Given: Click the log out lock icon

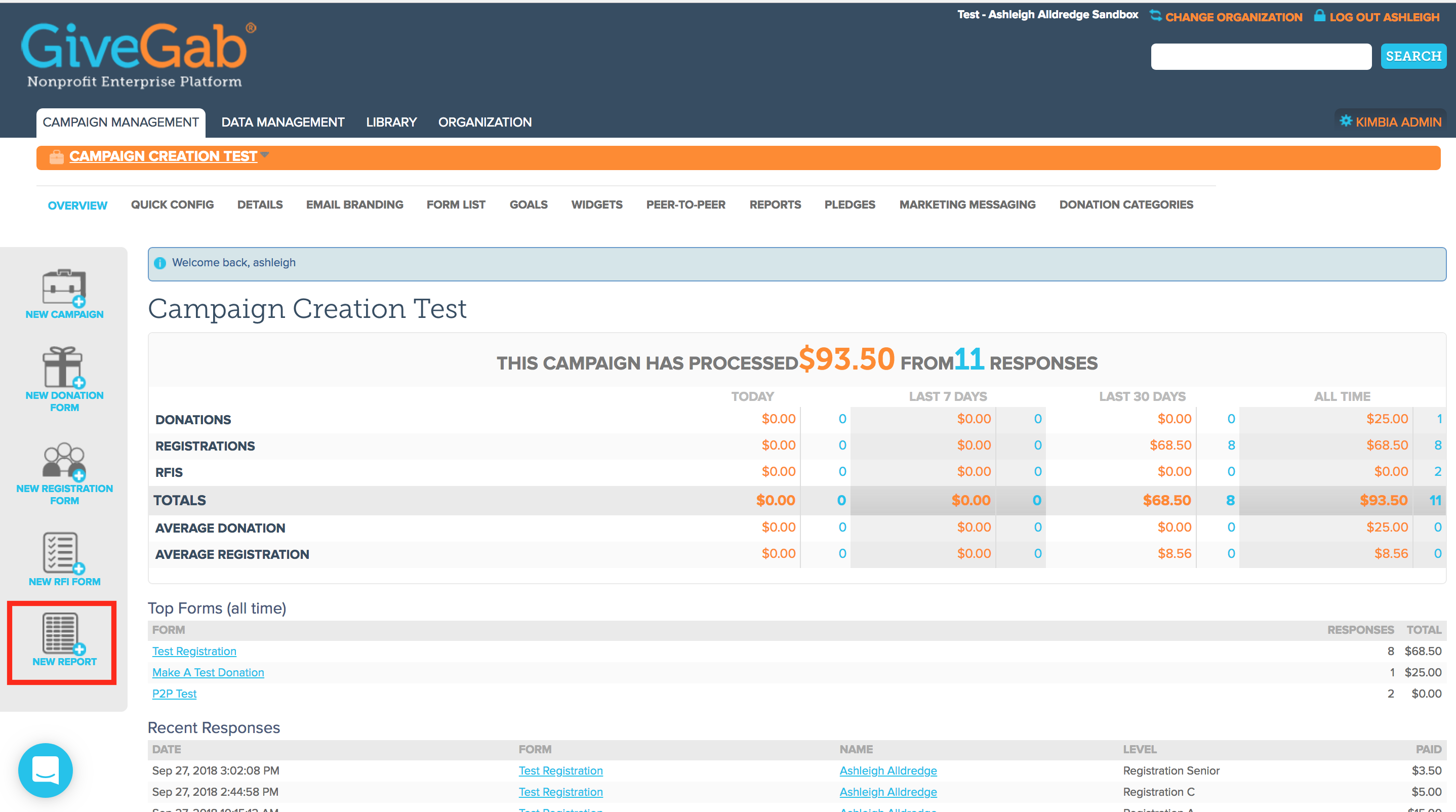Looking at the screenshot, I should [x=1319, y=15].
